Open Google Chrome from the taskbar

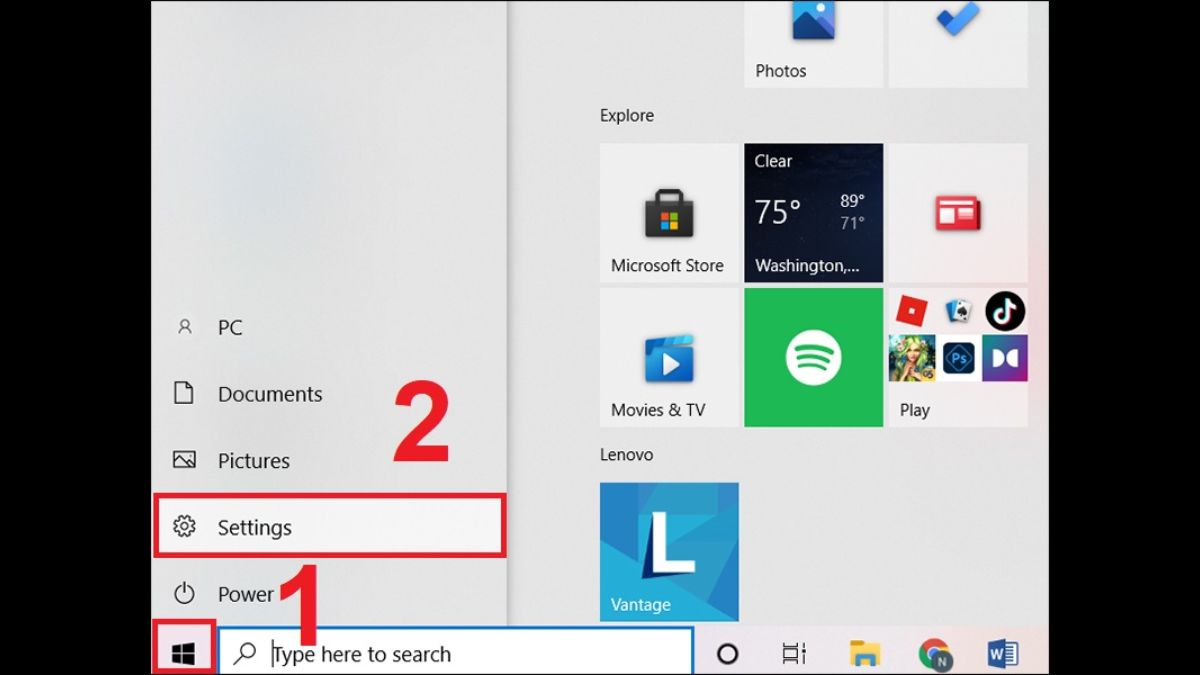pyautogui.click(x=935, y=654)
